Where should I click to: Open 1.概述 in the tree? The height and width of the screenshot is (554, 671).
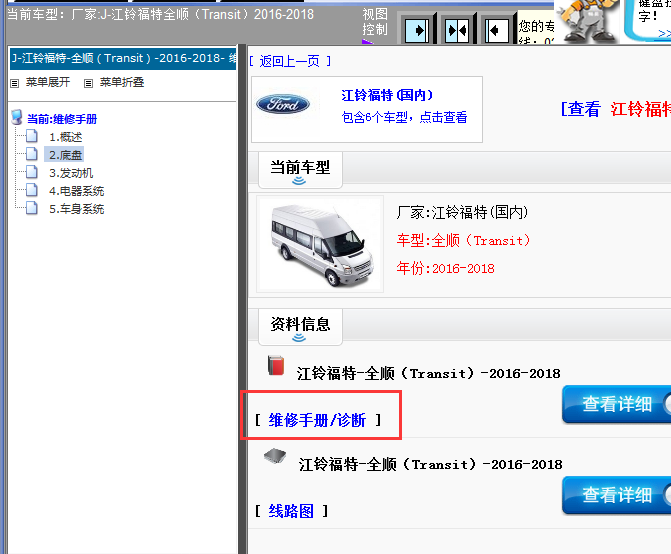pyautogui.click(x=65, y=137)
